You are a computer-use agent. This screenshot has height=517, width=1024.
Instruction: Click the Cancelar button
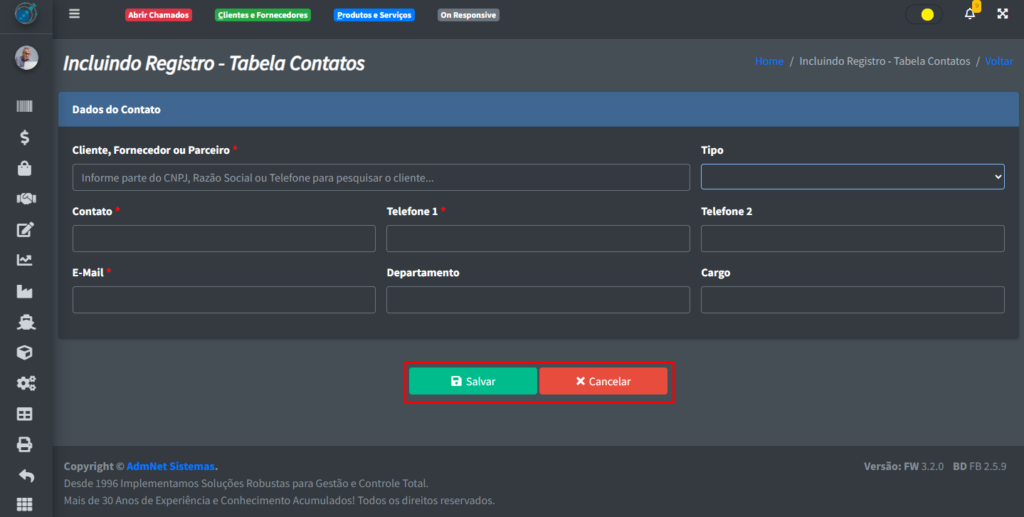(603, 381)
